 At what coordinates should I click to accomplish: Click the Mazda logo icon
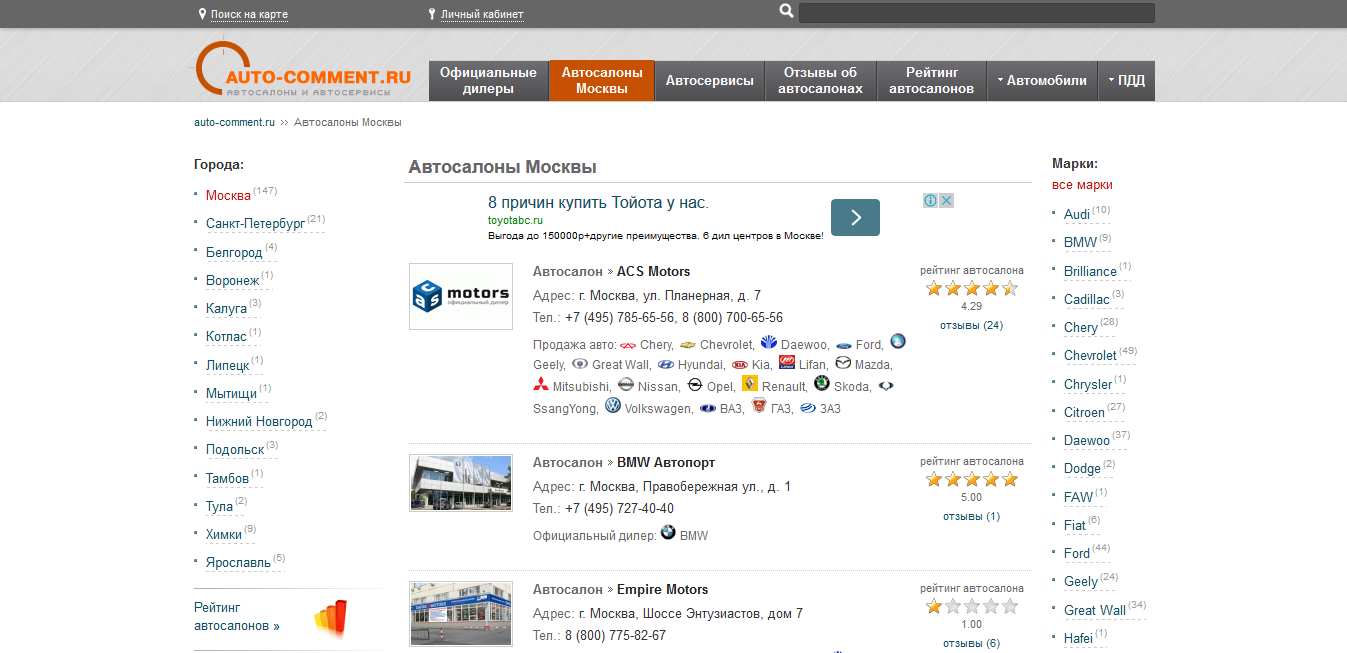pos(843,363)
